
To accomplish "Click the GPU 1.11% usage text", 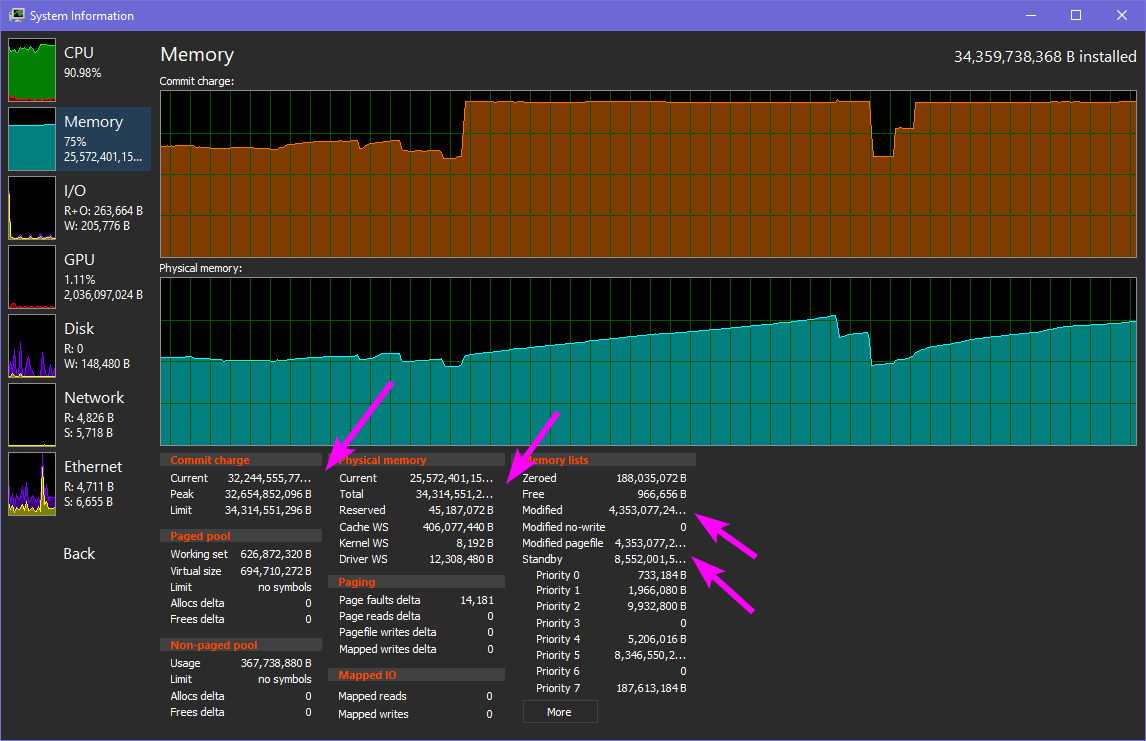I will tap(80, 280).
